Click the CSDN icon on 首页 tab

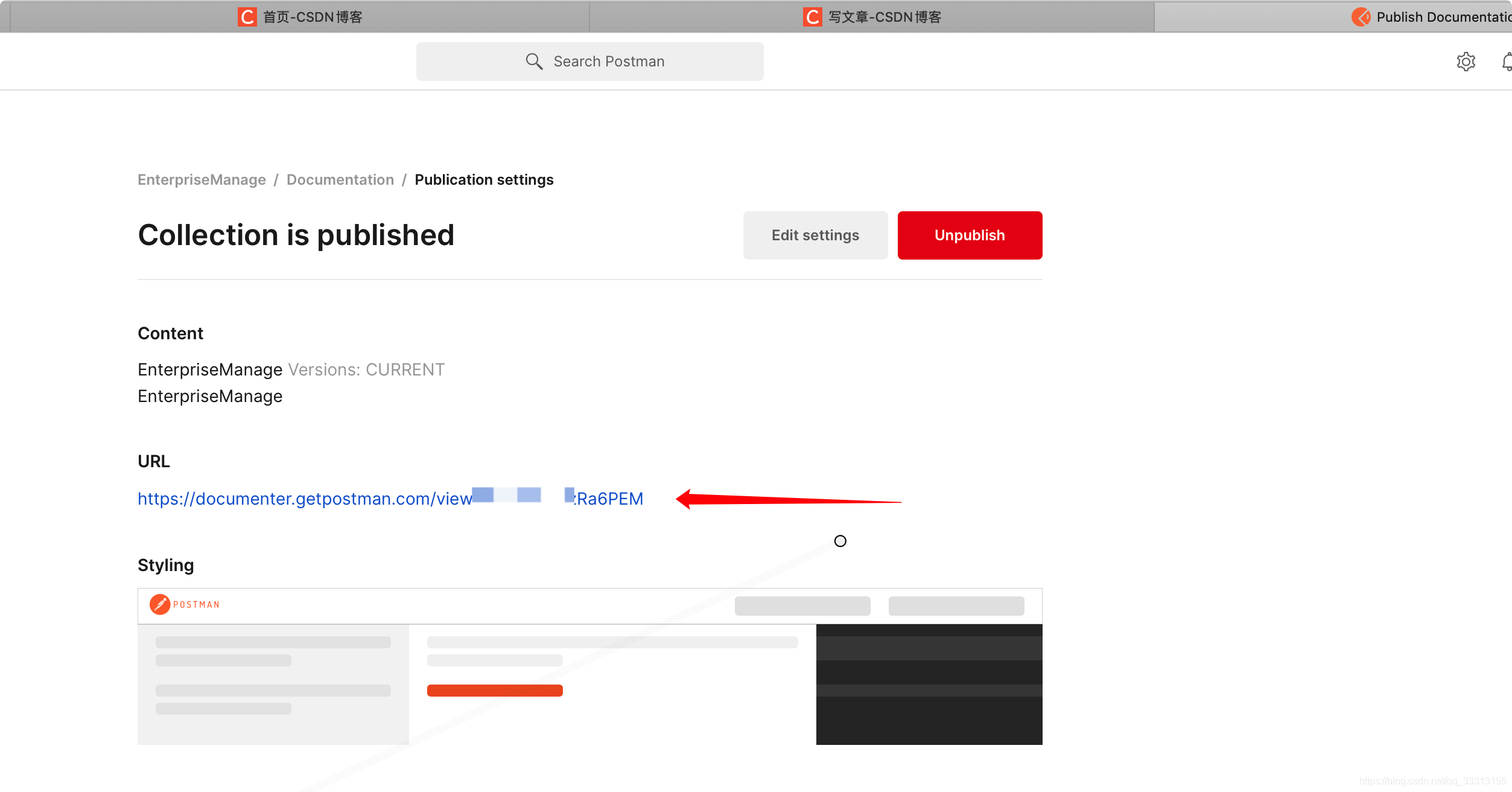(247, 17)
